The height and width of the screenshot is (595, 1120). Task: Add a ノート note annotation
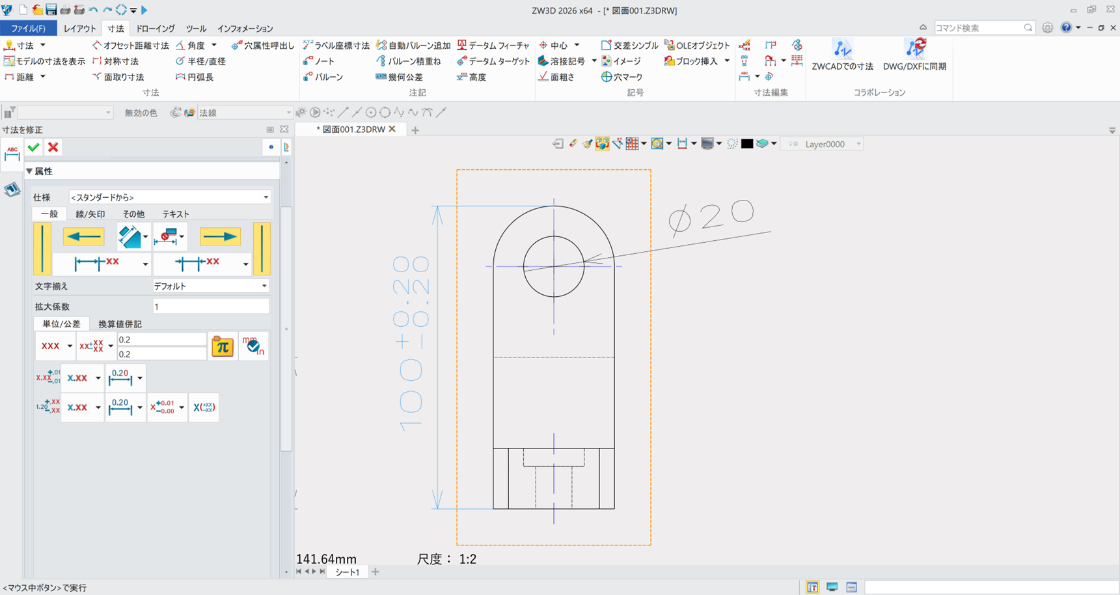(x=319, y=61)
